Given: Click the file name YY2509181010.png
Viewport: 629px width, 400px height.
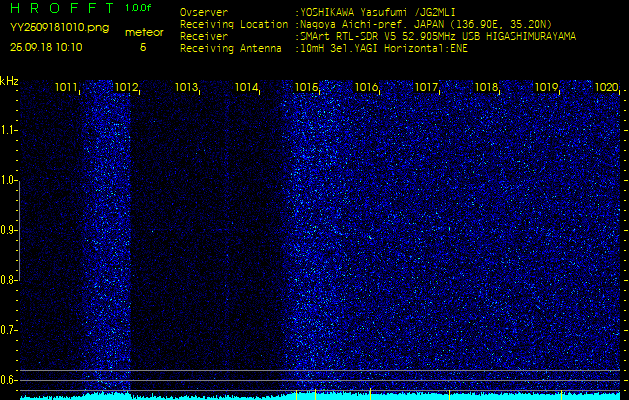Looking at the screenshot, I should click(x=59, y=27).
